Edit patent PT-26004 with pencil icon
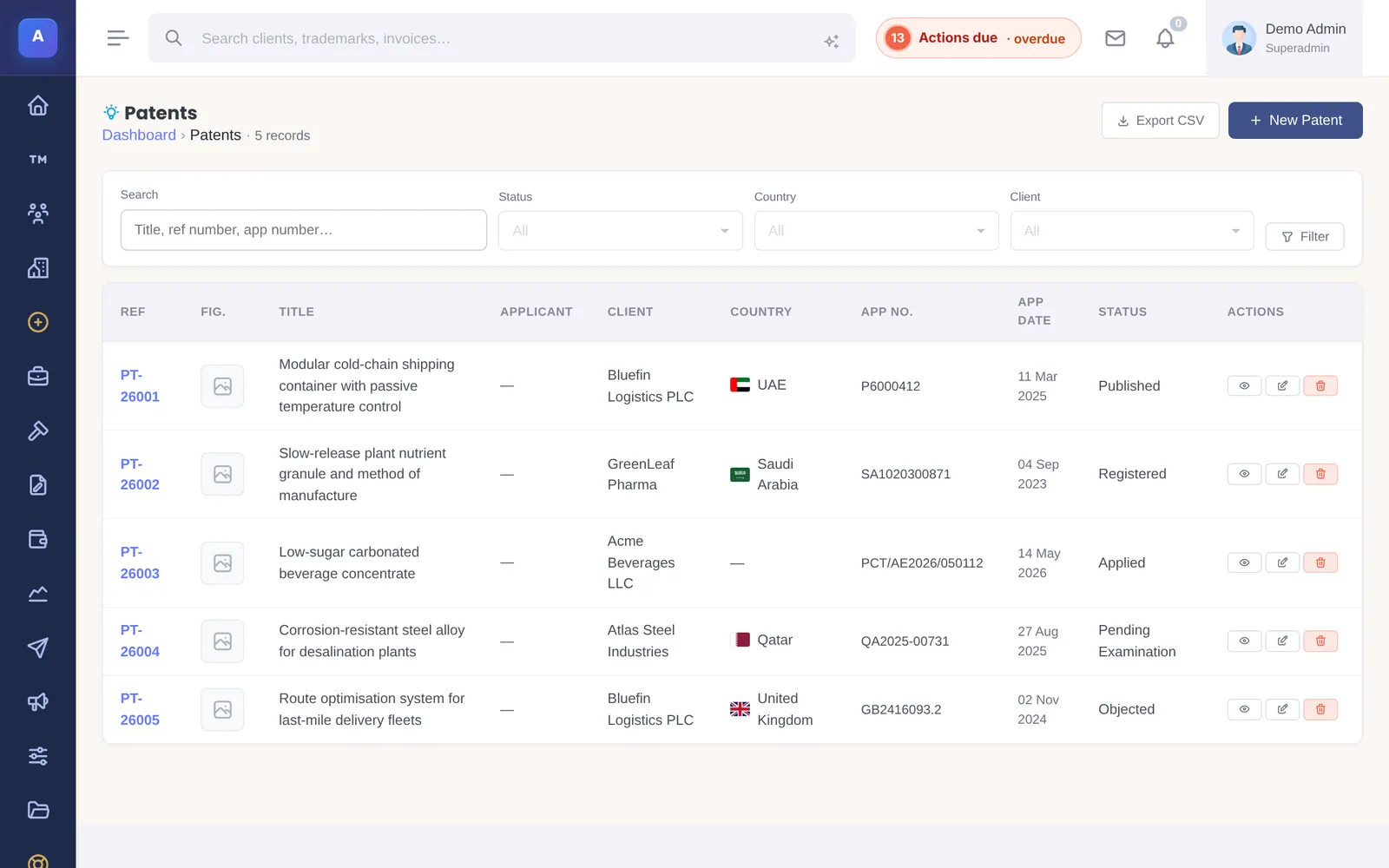1389x868 pixels. (x=1282, y=641)
